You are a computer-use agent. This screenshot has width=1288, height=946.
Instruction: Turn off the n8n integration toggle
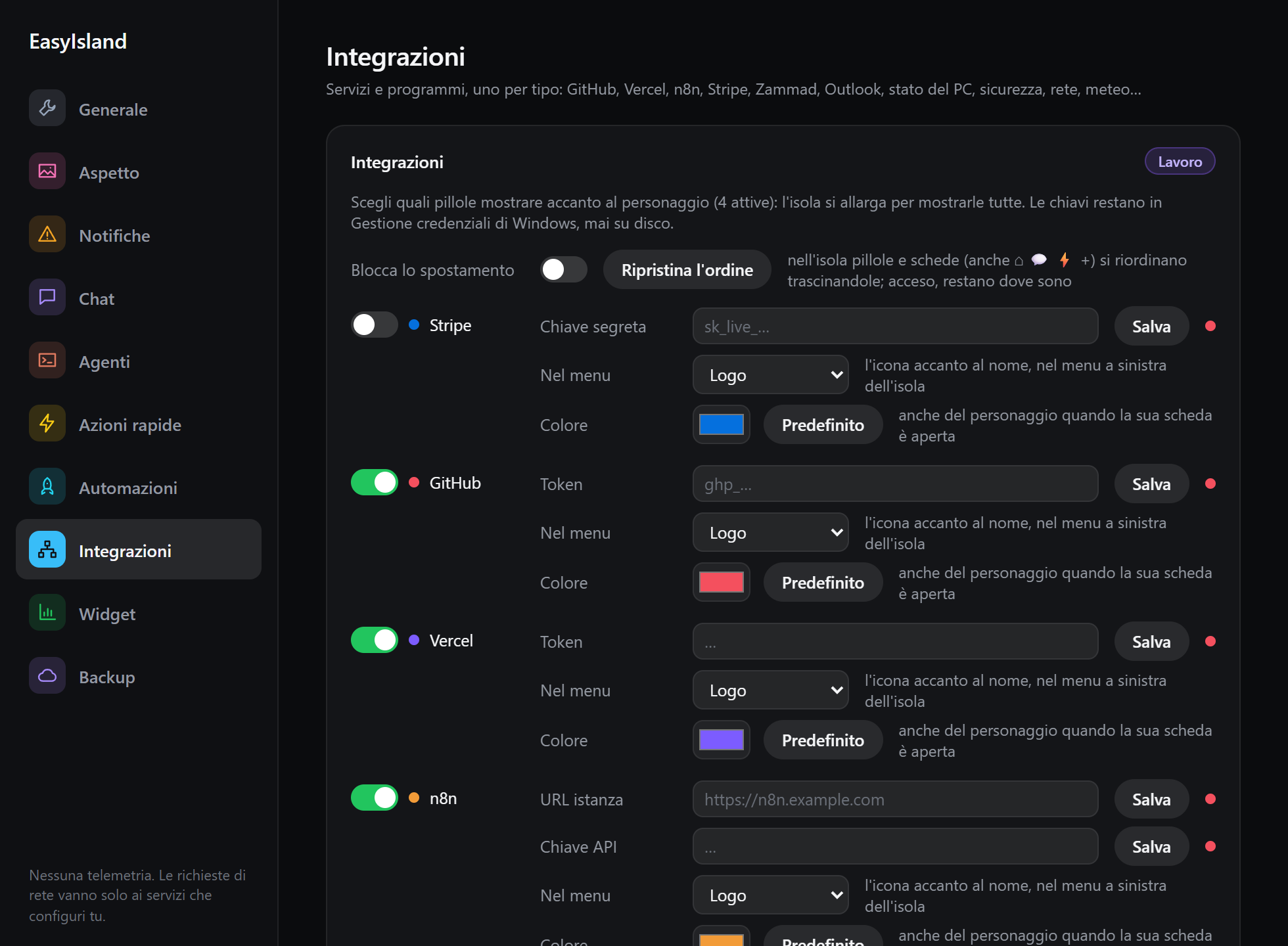point(375,798)
